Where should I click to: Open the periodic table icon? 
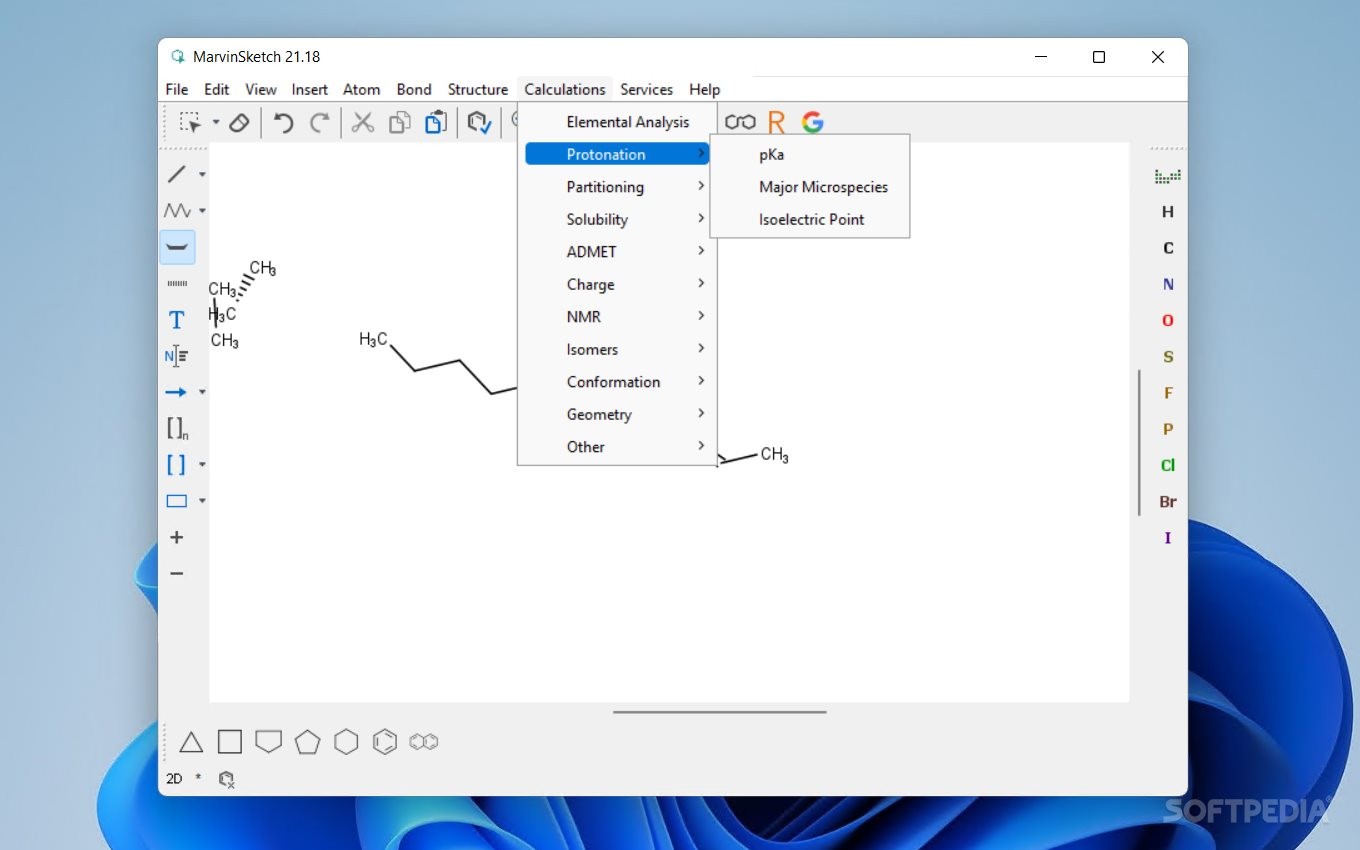(1168, 176)
